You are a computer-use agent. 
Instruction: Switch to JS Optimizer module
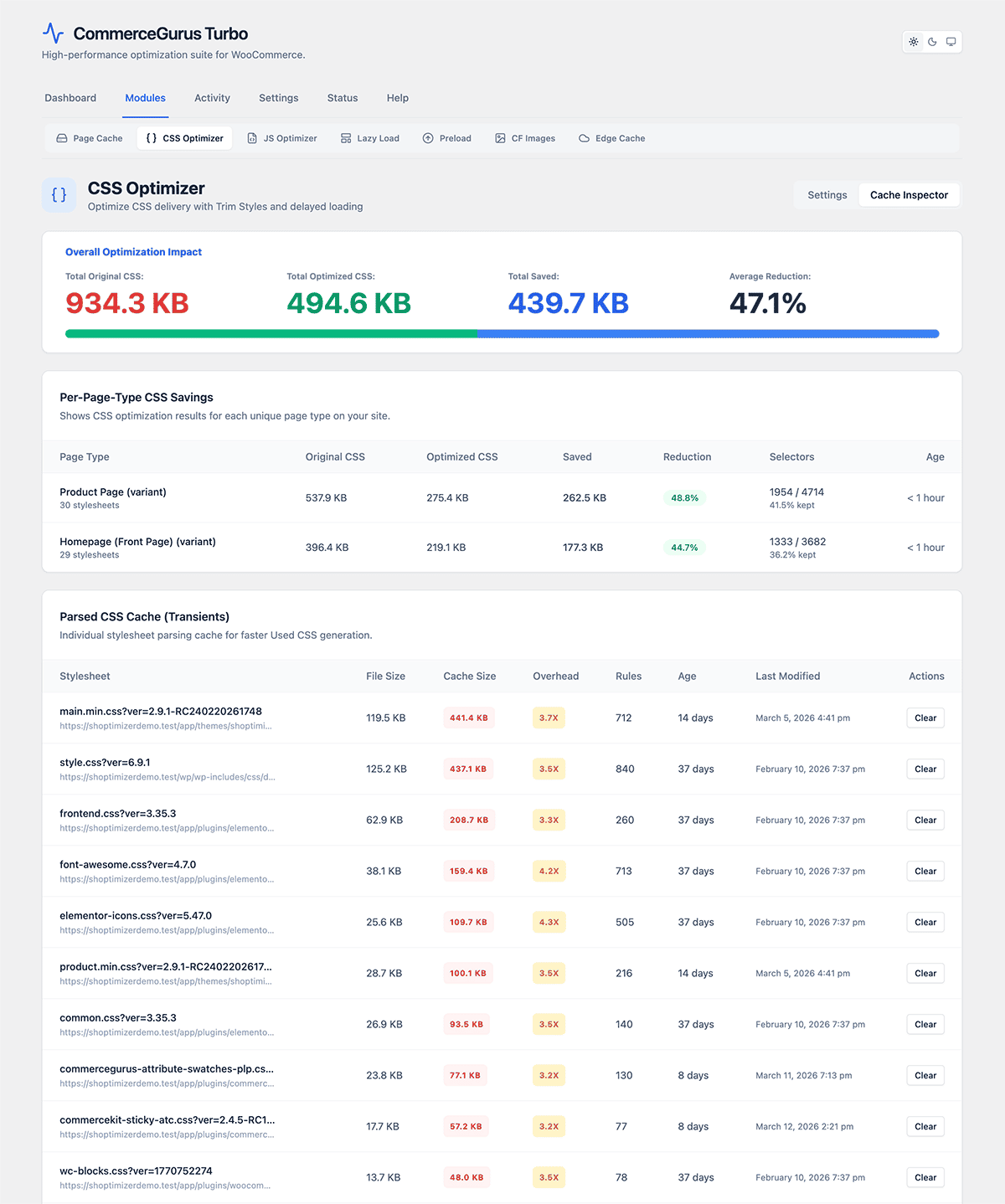click(282, 138)
